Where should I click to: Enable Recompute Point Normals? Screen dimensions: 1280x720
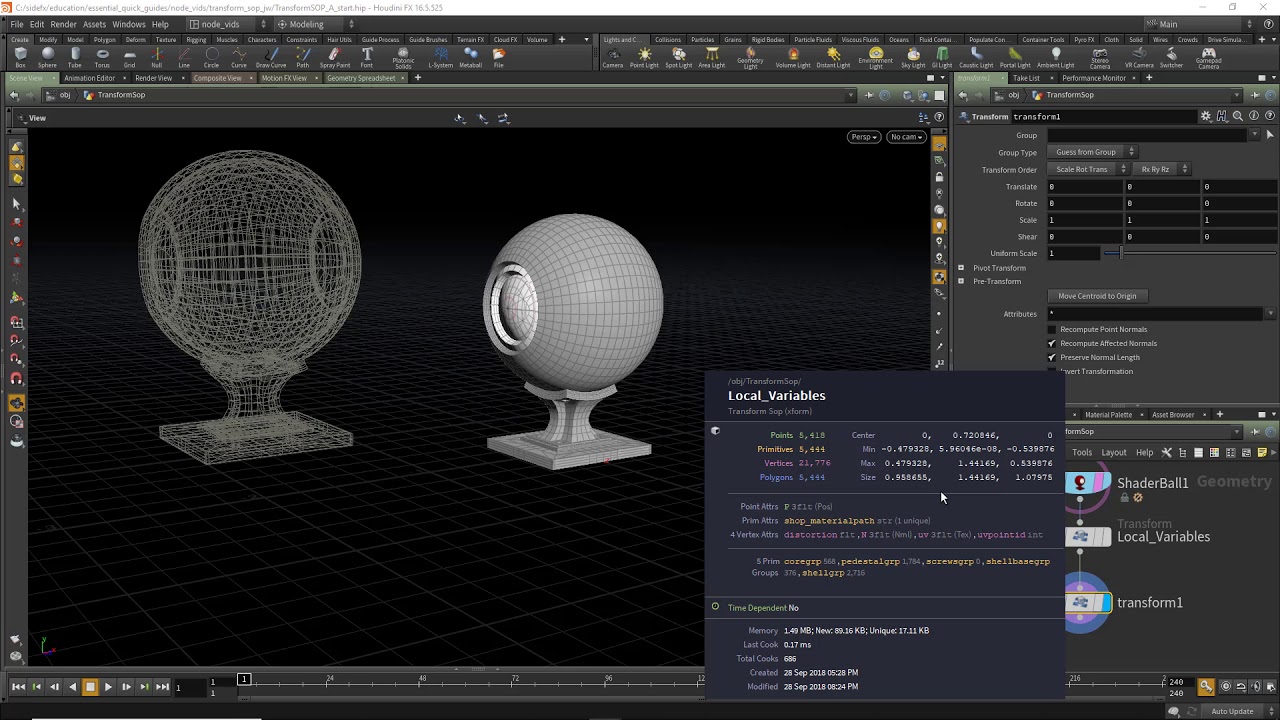pyautogui.click(x=1051, y=329)
